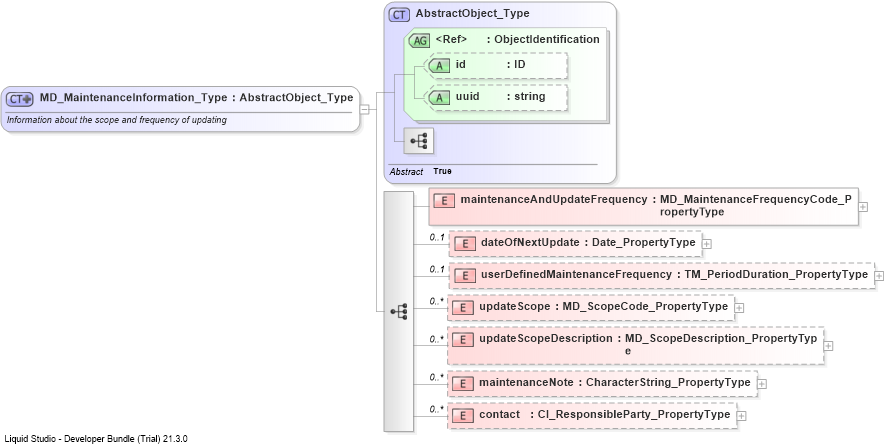Select the MD_MaintenanceInformation_Type name text
The width and height of the screenshot is (884, 444).
(x=134, y=97)
